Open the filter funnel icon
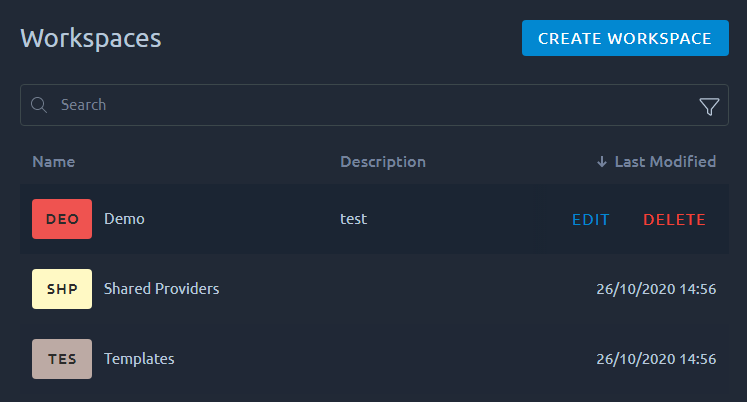Viewport: 747px width, 402px height. [709, 106]
